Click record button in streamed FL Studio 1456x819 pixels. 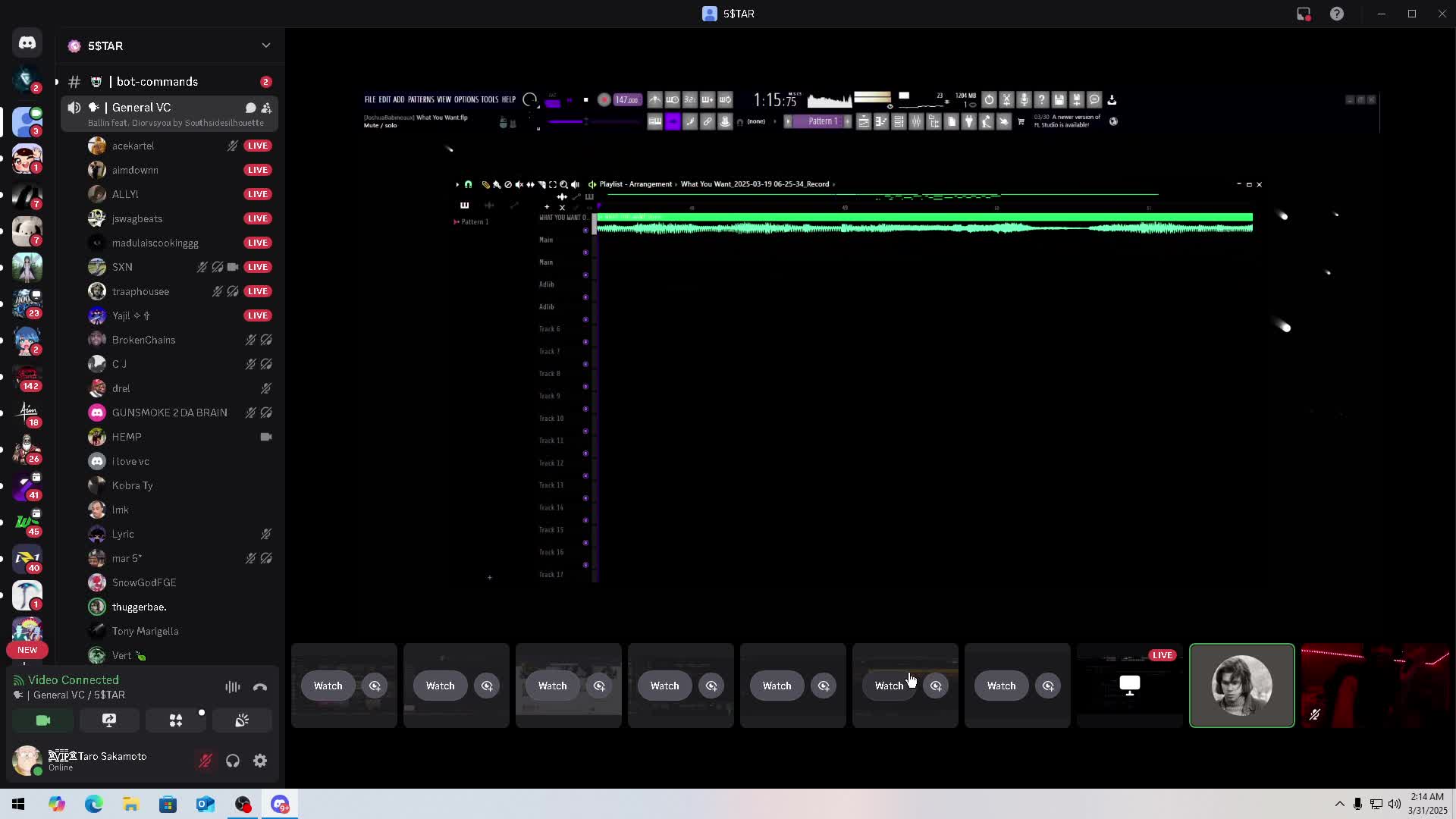(604, 99)
